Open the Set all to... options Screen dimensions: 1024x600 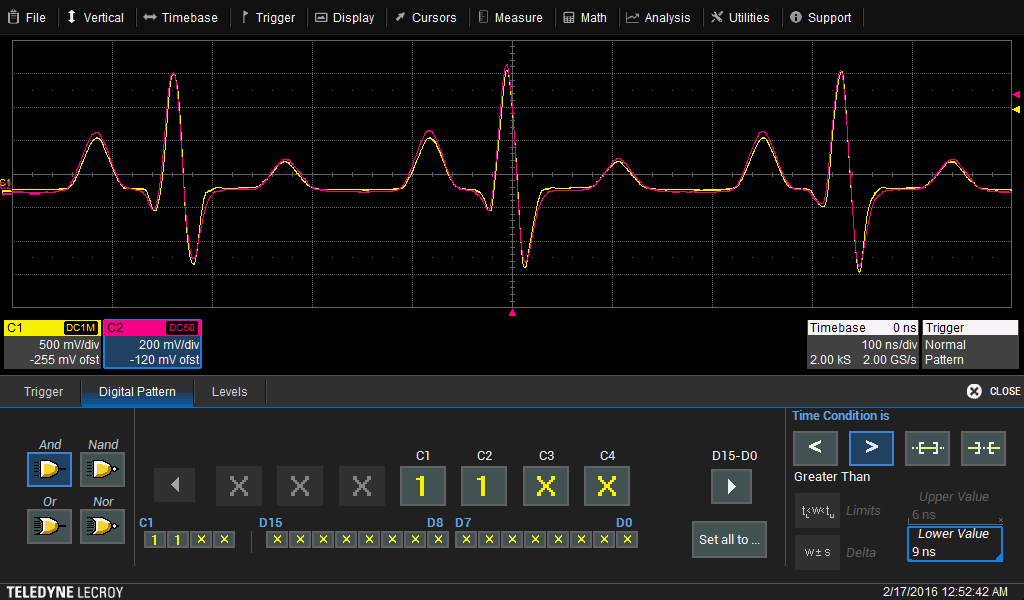click(x=728, y=540)
